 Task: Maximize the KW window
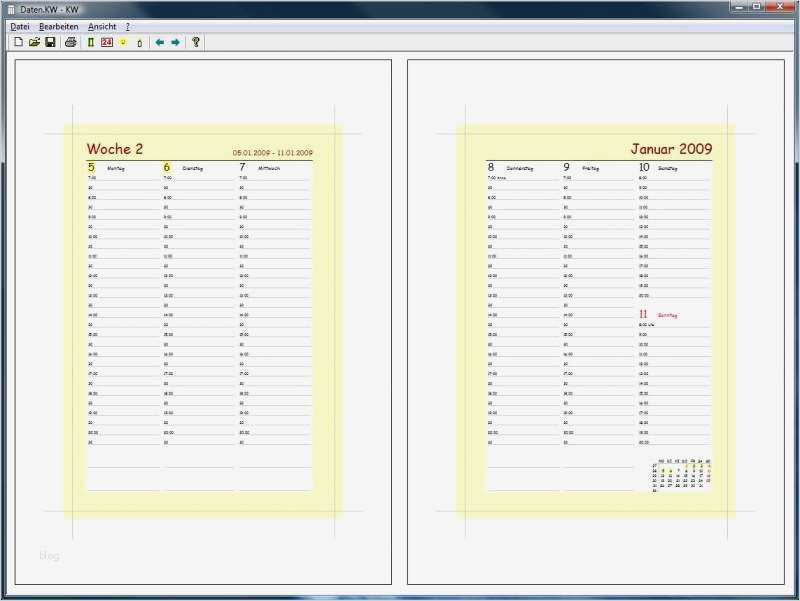(x=757, y=6)
